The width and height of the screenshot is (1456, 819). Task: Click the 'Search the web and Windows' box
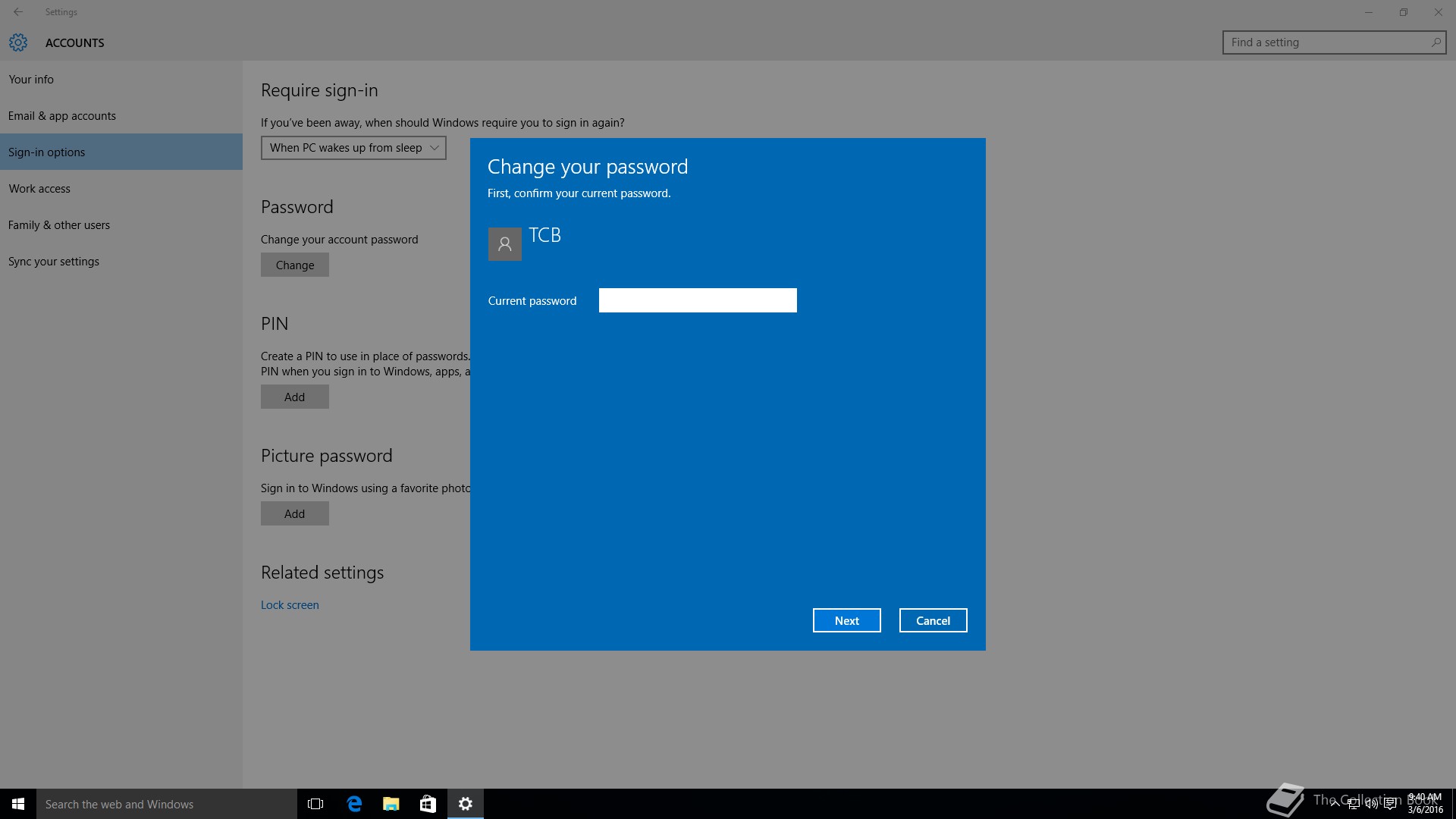click(167, 804)
